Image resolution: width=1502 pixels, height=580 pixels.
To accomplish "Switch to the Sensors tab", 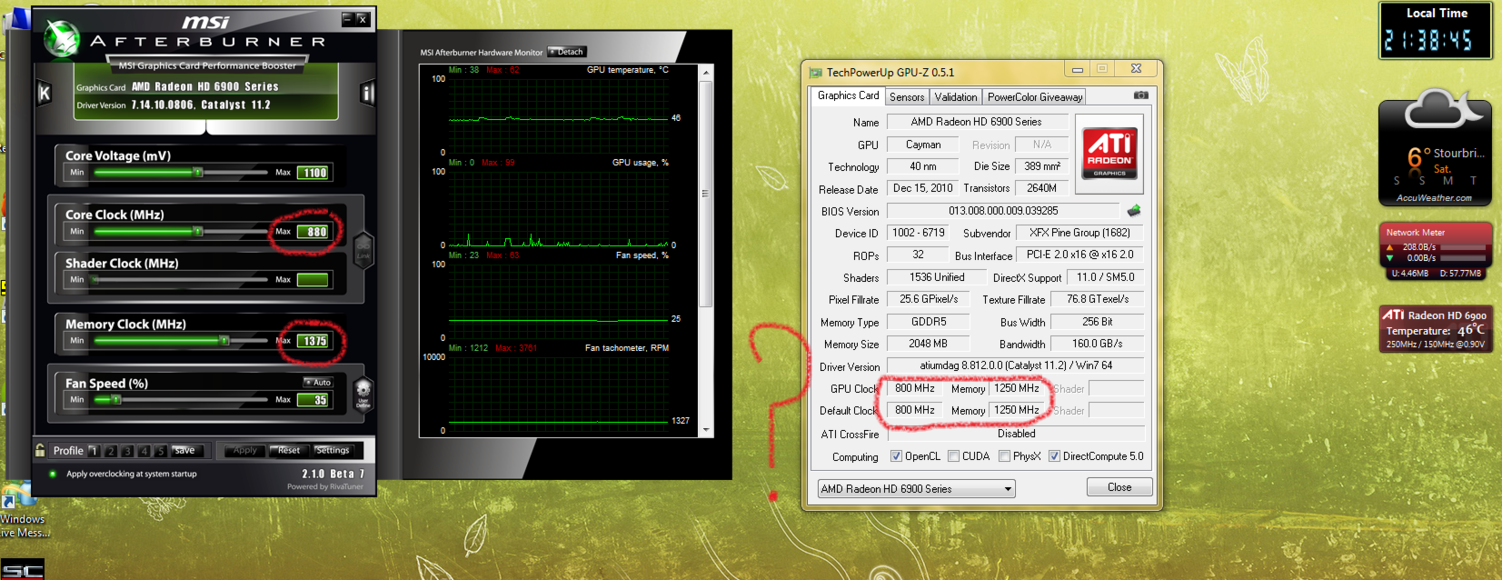I will tap(906, 97).
